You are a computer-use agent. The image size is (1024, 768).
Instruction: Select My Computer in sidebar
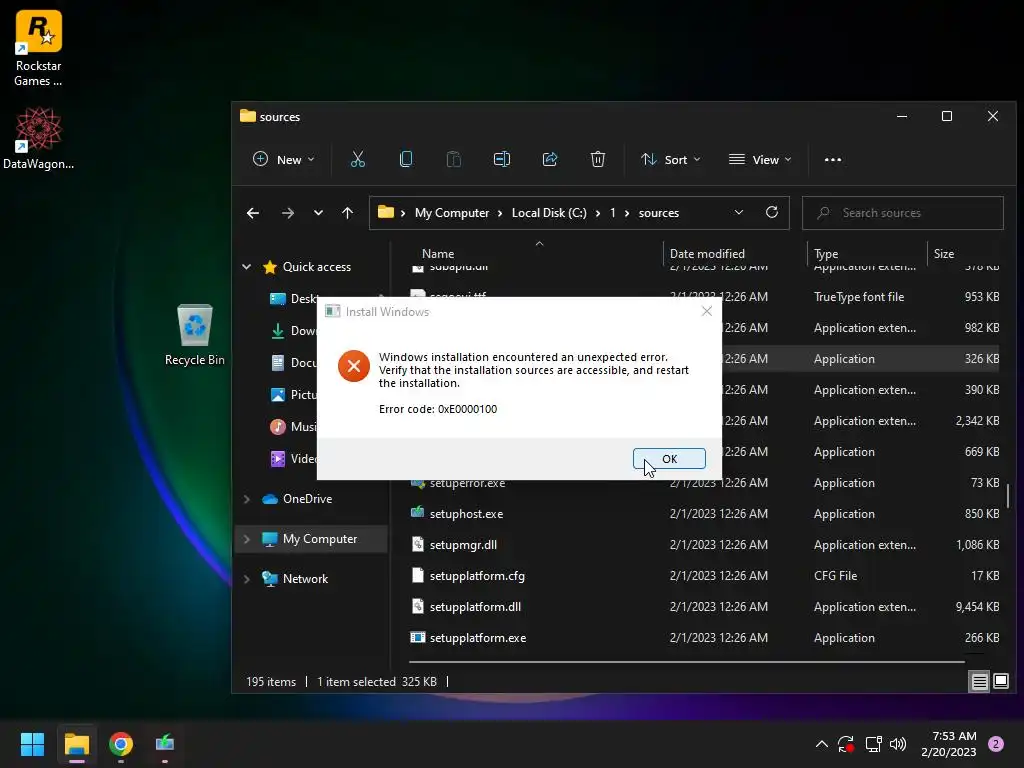(x=320, y=539)
